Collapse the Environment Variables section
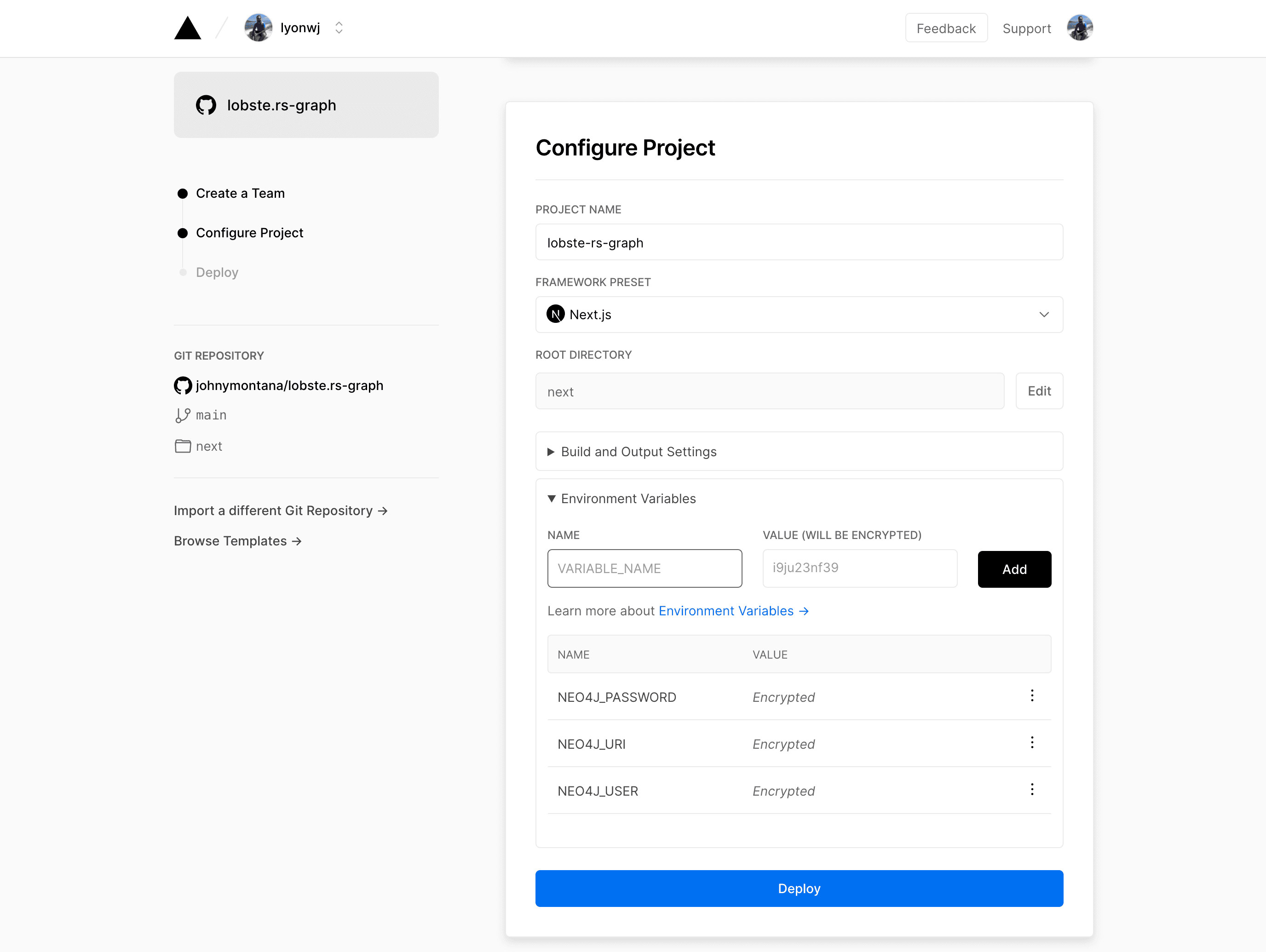 click(628, 499)
